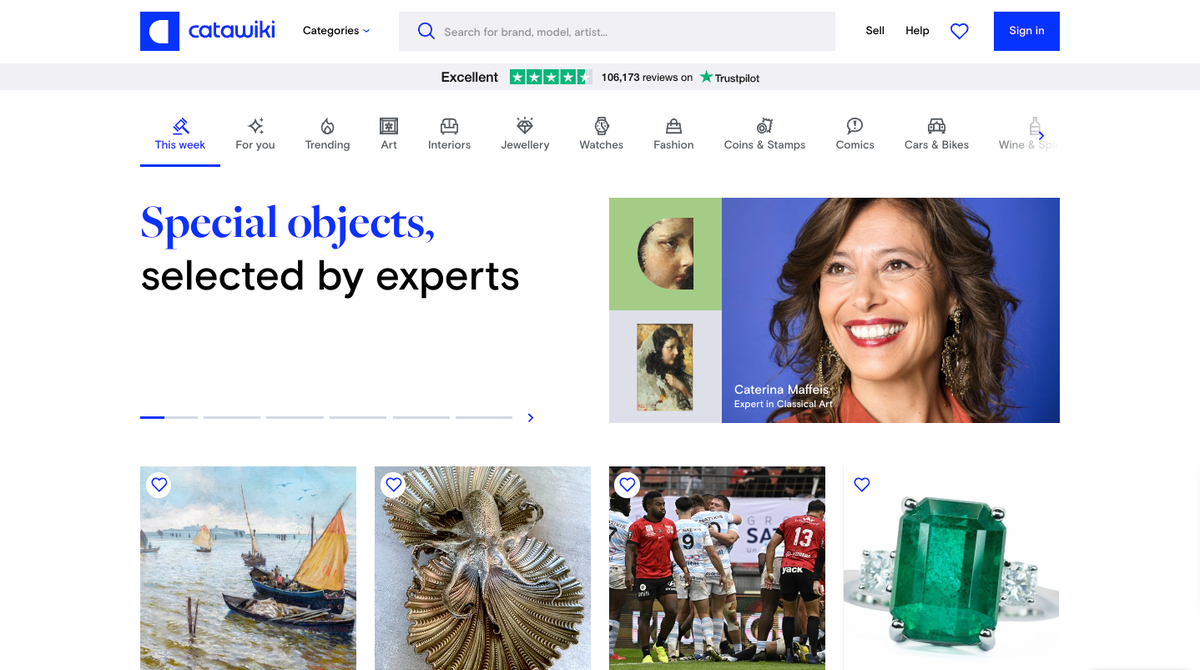This screenshot has width=1200, height=670.
Task: Click the Interiors sofa icon
Action: click(x=450, y=126)
